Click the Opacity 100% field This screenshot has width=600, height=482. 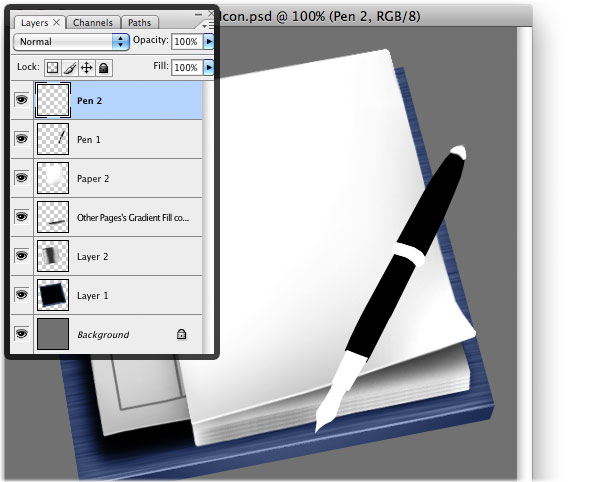(187, 41)
